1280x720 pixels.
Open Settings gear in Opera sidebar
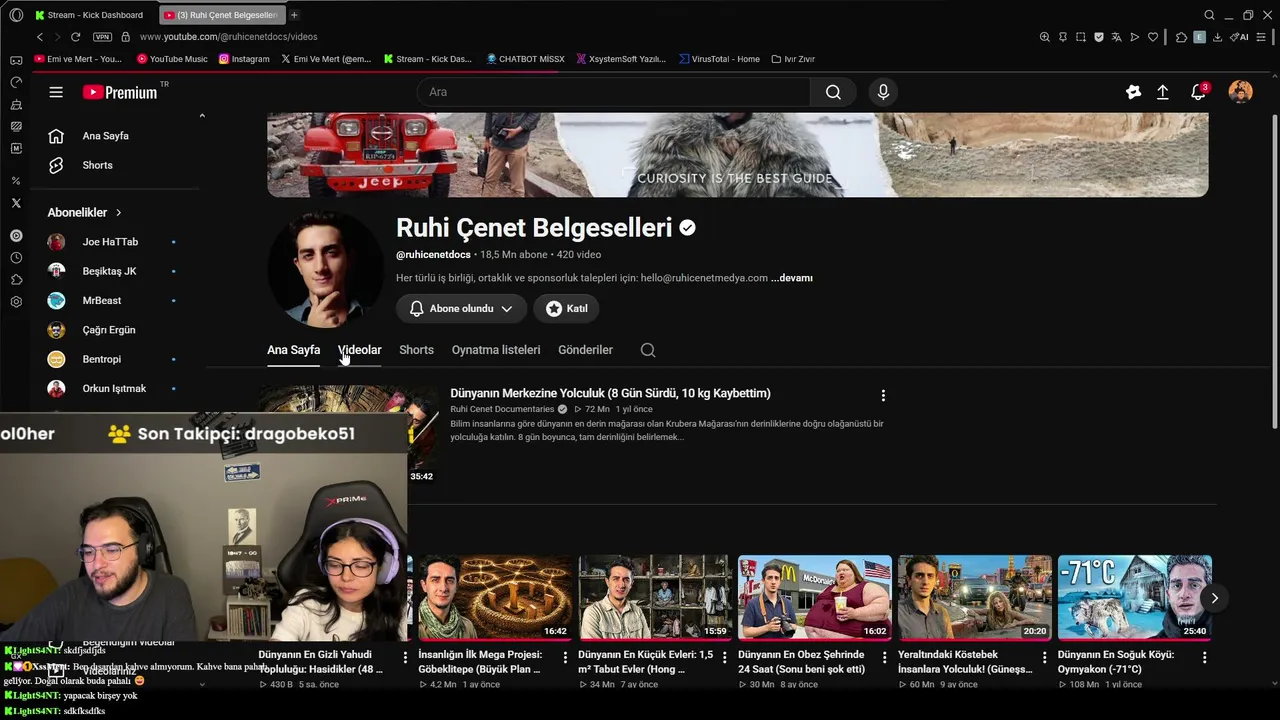tap(16, 302)
